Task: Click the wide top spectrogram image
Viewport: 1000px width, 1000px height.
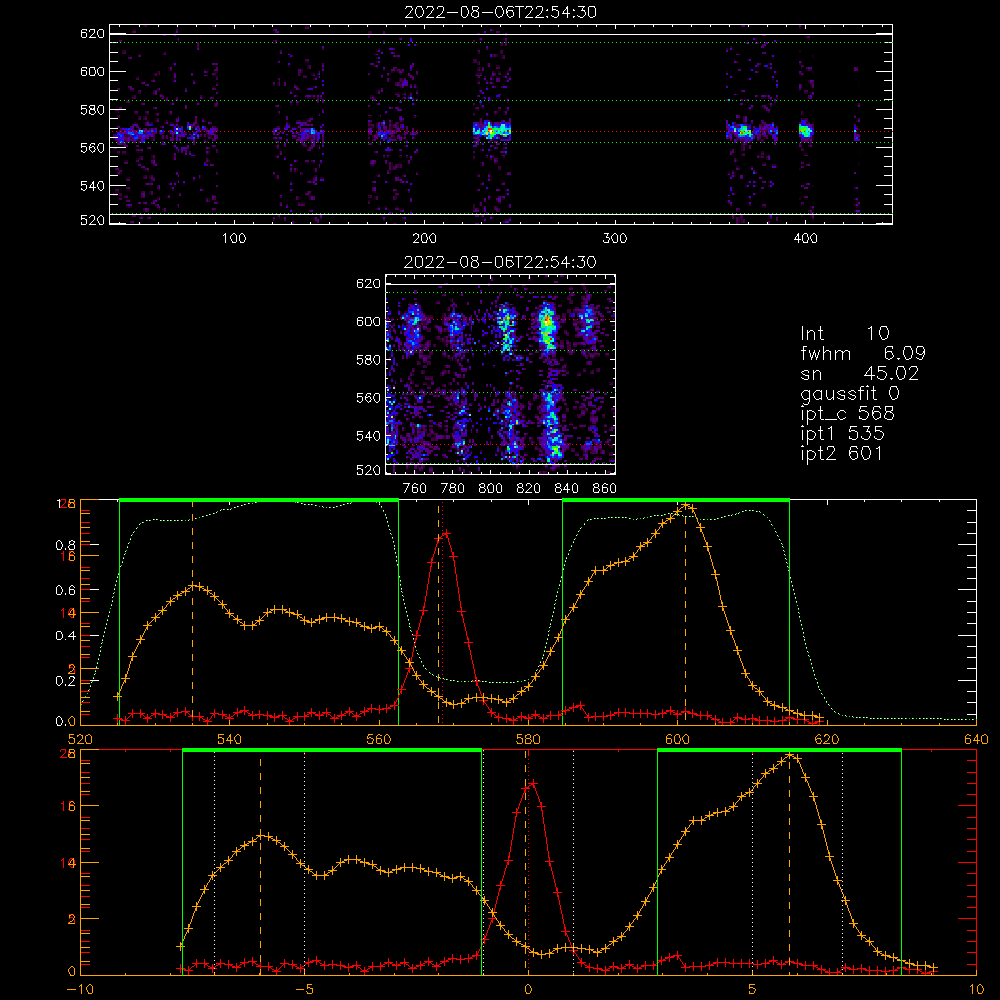Action: (501, 124)
